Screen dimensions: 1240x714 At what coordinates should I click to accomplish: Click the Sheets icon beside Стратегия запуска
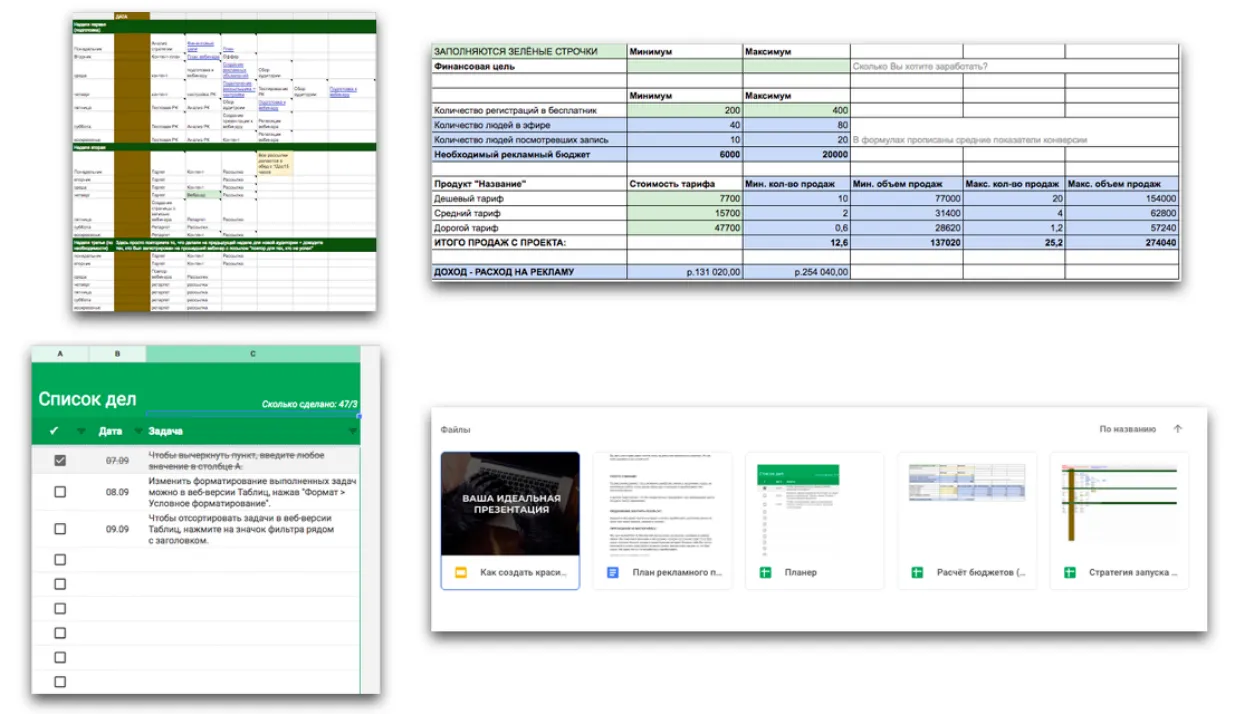tap(1069, 573)
